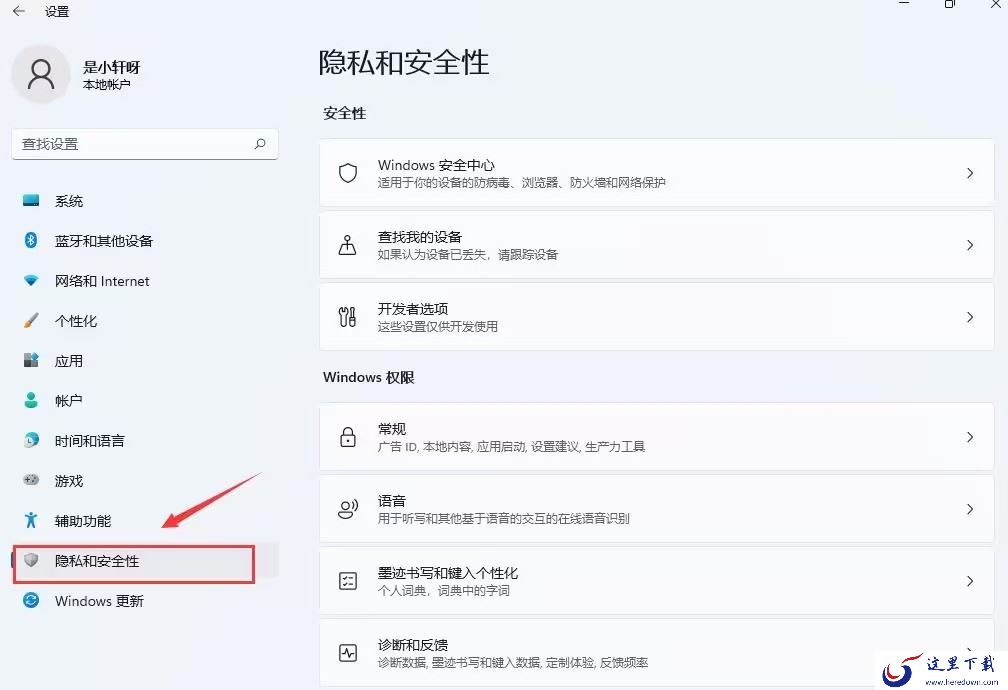
Task: Click the 开发者选项 tools icon
Action: click(x=348, y=317)
